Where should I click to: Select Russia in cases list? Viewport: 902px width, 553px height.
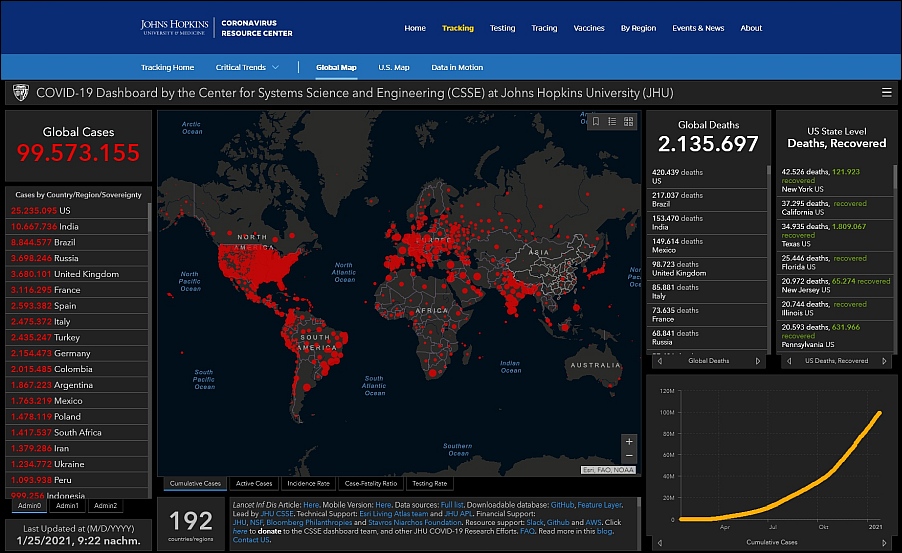[77, 258]
